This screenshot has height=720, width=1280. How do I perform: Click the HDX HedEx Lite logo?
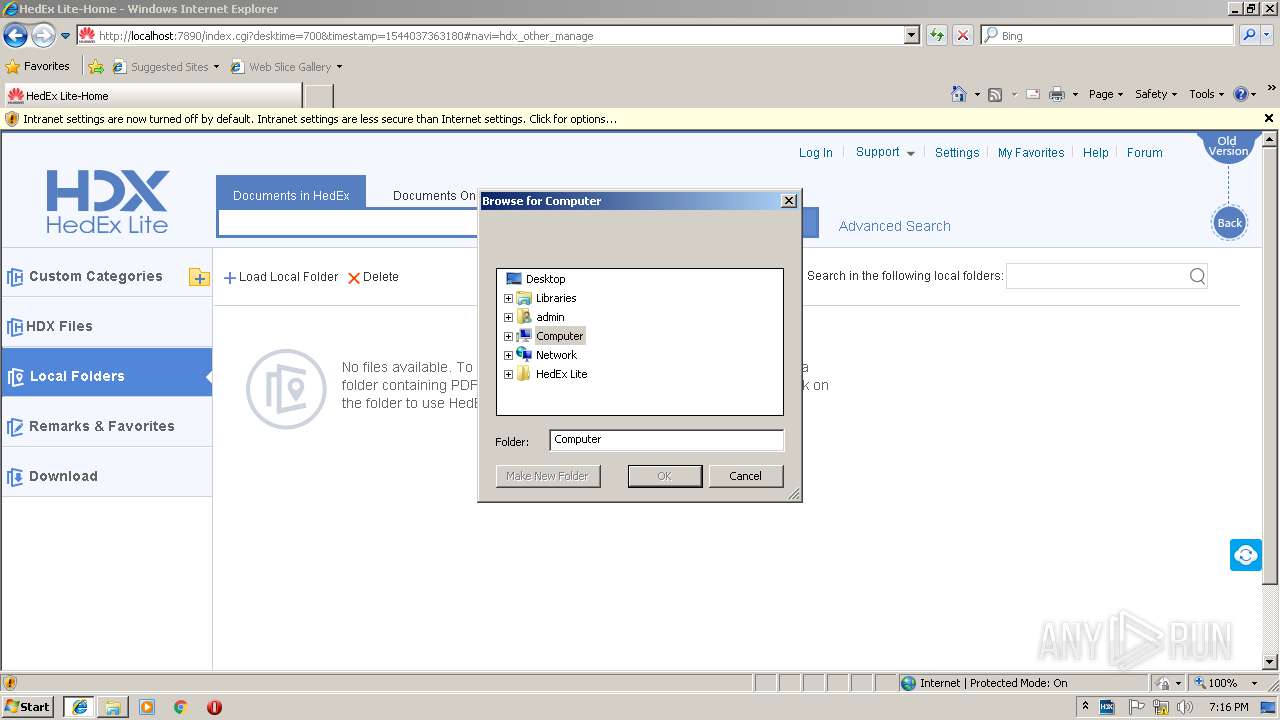107,201
